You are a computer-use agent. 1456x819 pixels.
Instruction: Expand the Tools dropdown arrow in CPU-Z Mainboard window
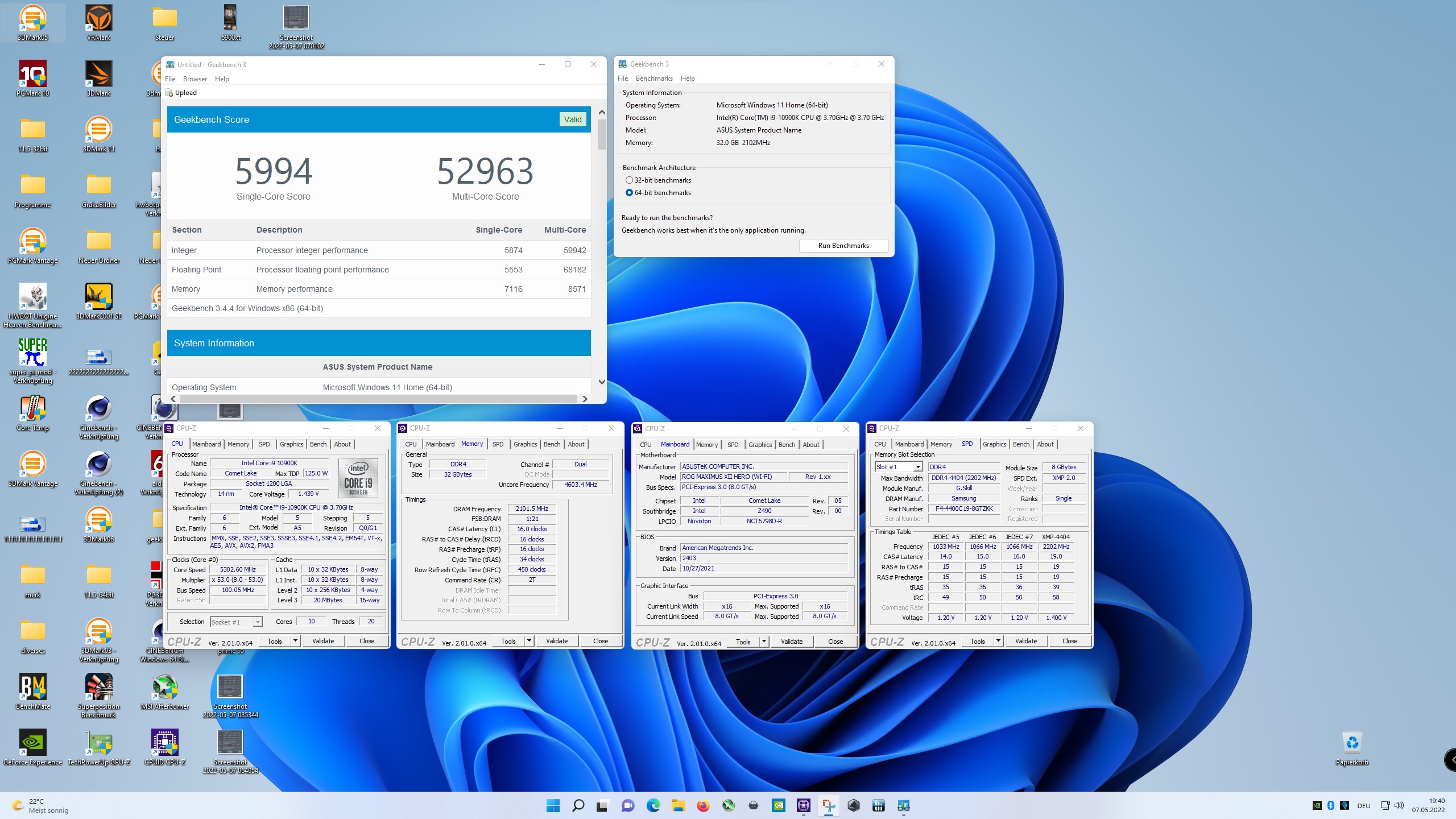point(764,642)
